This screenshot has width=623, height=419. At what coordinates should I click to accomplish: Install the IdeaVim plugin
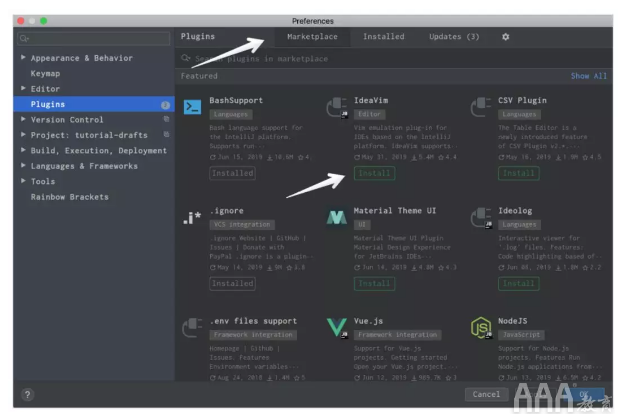374,173
